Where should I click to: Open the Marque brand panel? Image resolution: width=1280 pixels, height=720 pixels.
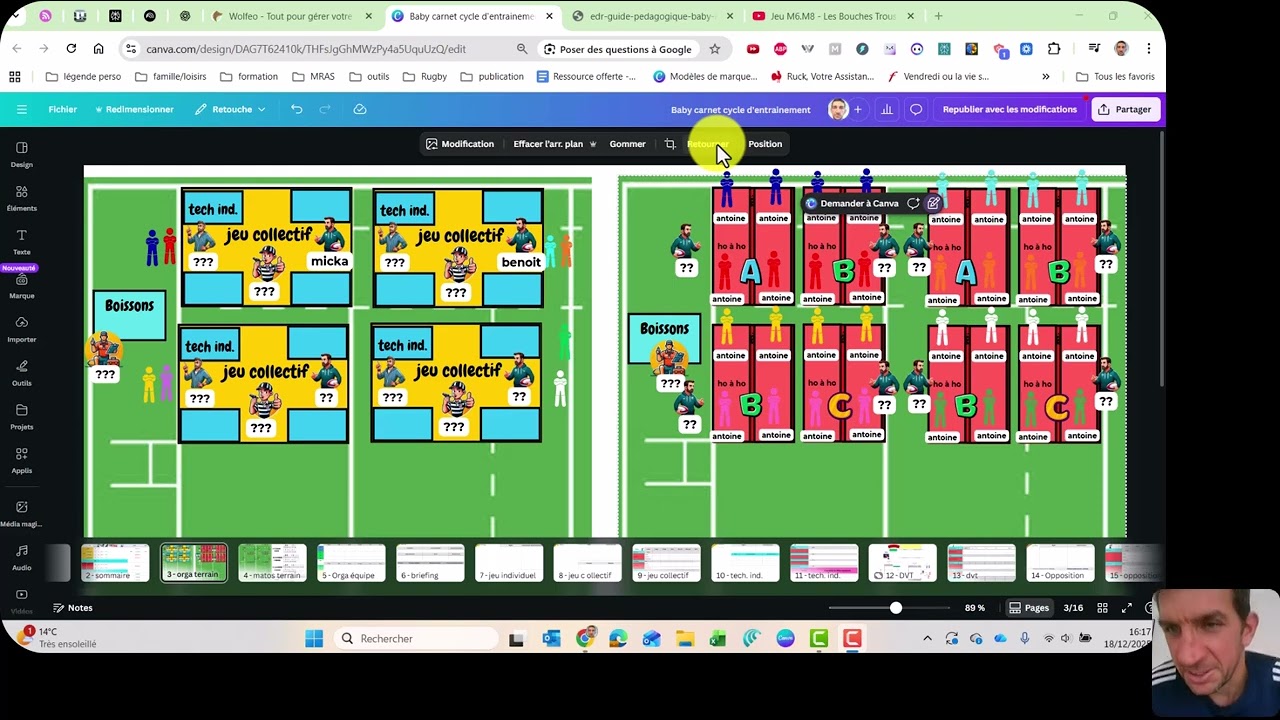(x=22, y=286)
